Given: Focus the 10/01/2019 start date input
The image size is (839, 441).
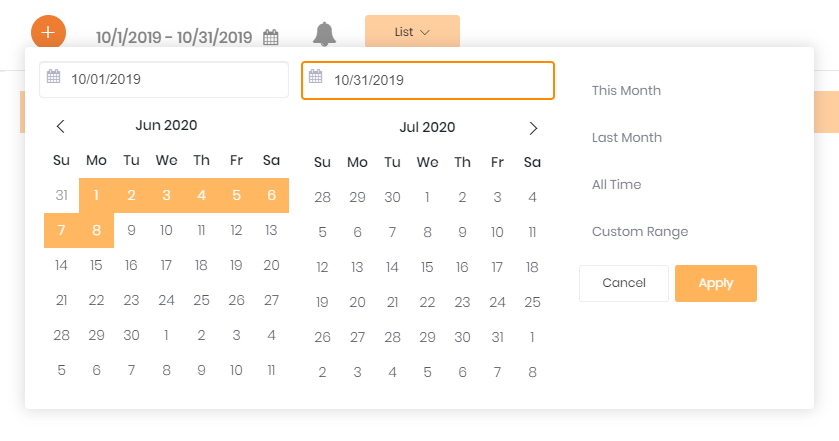Looking at the screenshot, I should (164, 80).
